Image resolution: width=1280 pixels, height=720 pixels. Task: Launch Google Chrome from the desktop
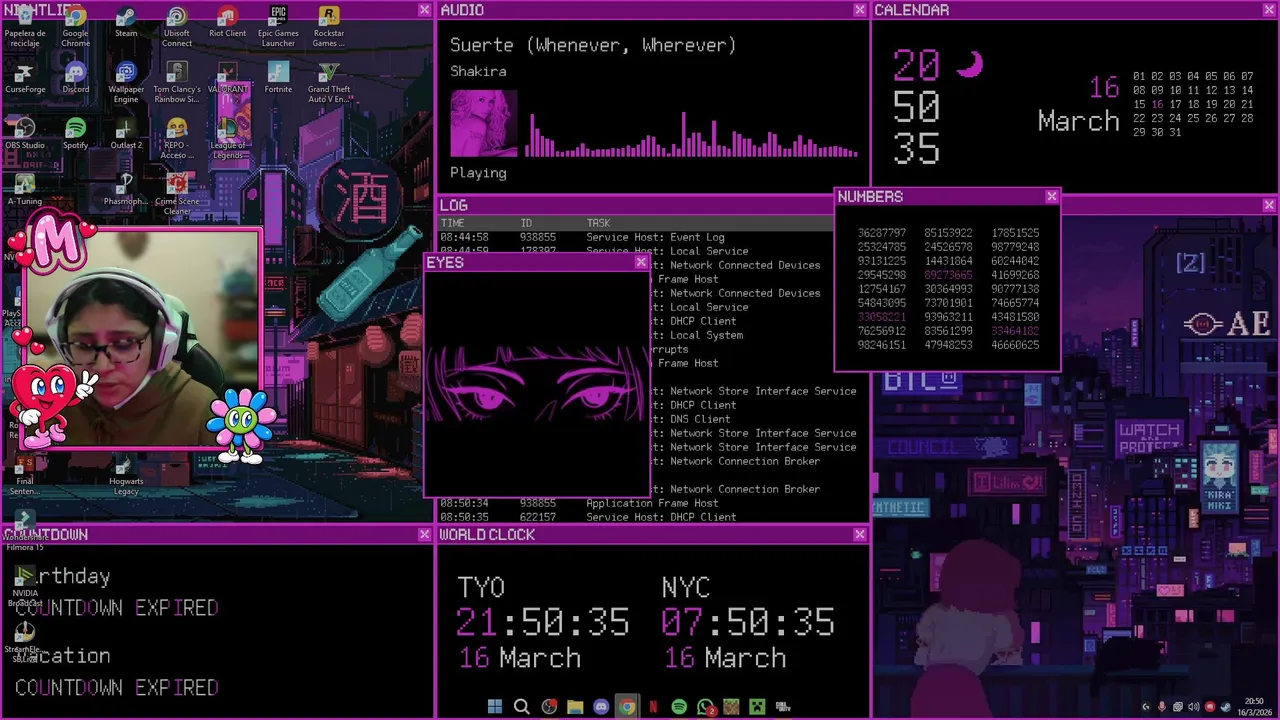click(75, 27)
